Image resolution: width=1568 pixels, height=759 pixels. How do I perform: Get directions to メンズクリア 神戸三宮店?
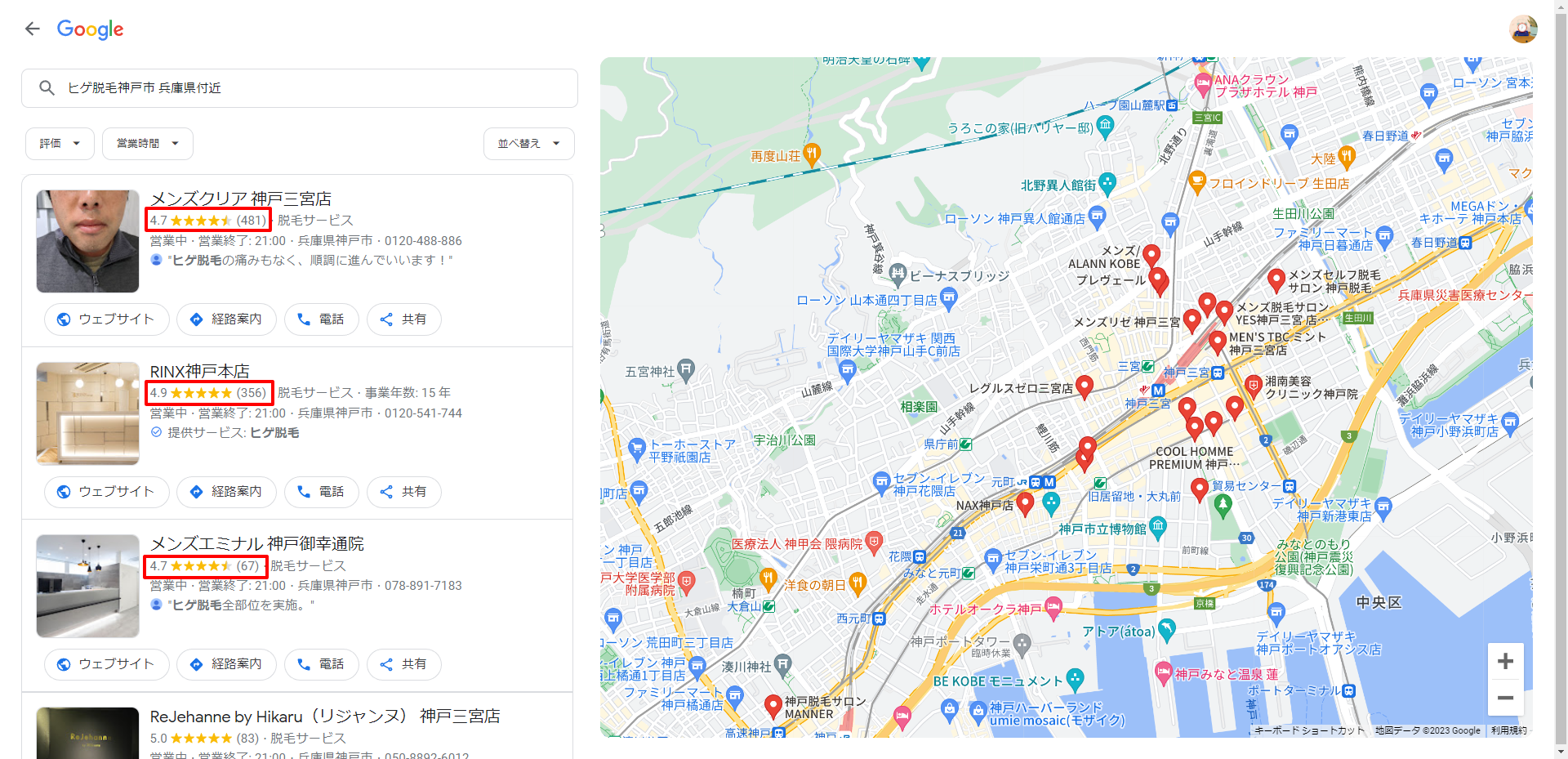tap(226, 319)
